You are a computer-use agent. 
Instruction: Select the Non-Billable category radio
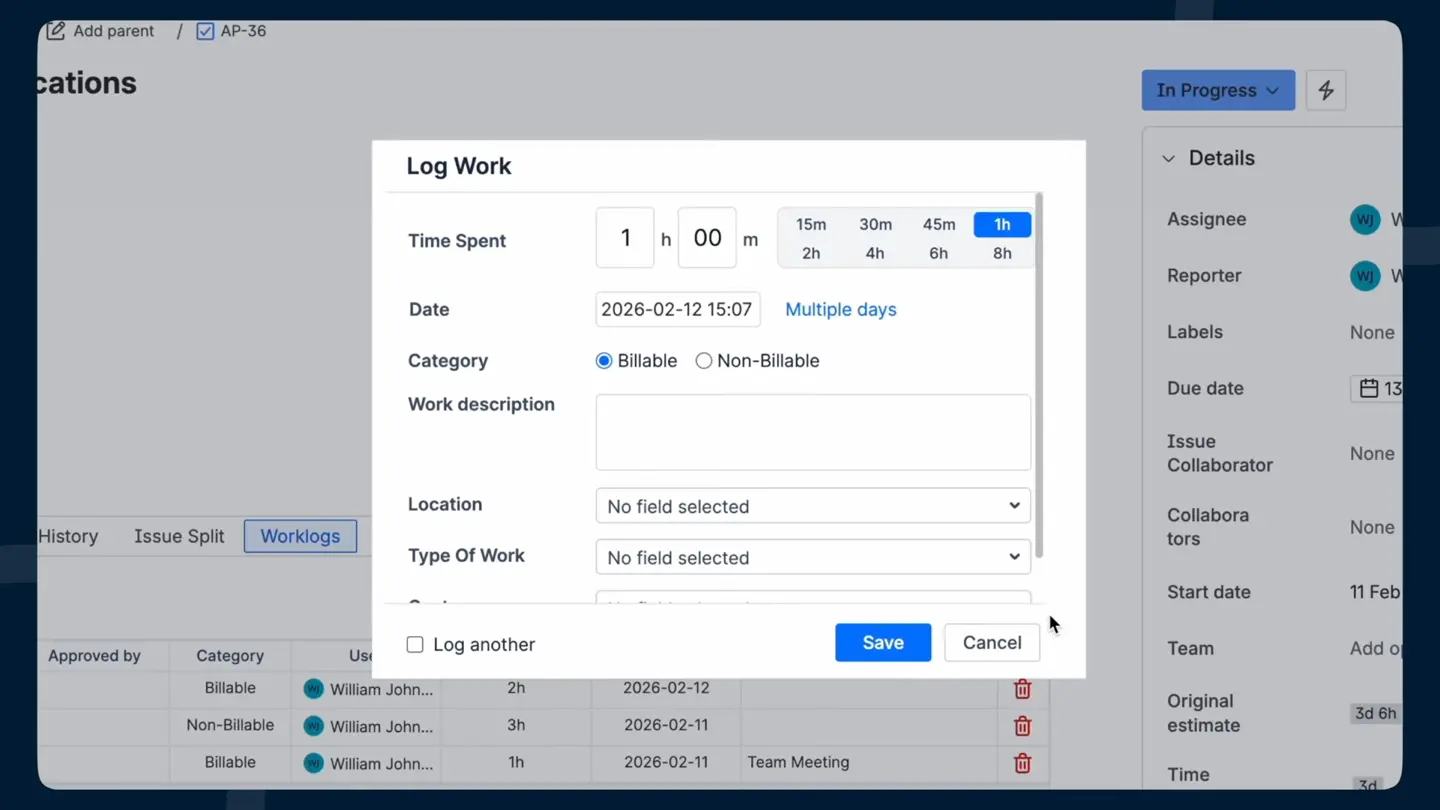704,361
